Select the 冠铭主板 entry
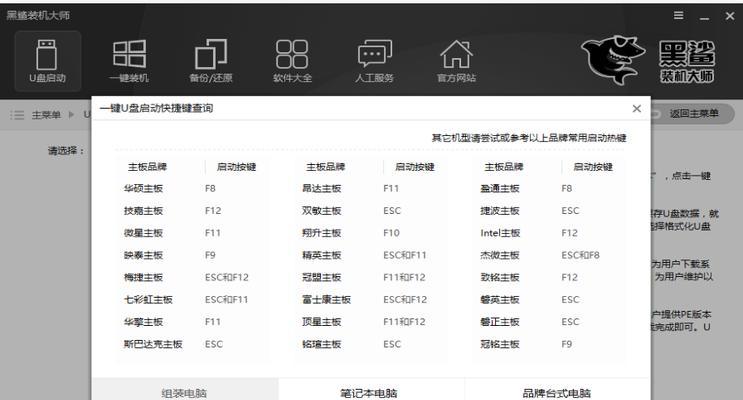This screenshot has height=400, width=743. tap(499, 344)
